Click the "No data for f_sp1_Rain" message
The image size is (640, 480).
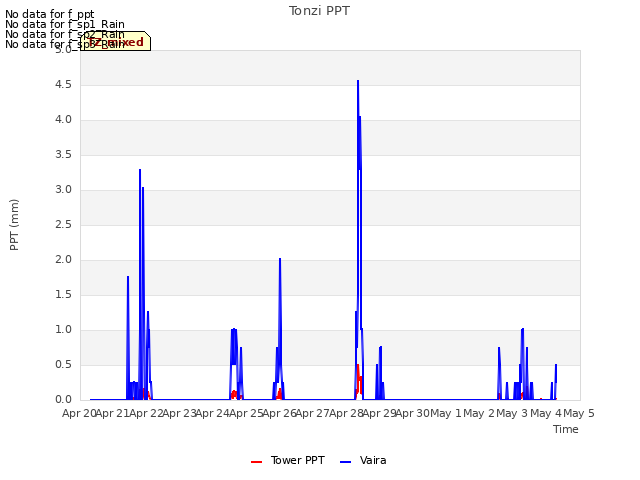point(64,24)
